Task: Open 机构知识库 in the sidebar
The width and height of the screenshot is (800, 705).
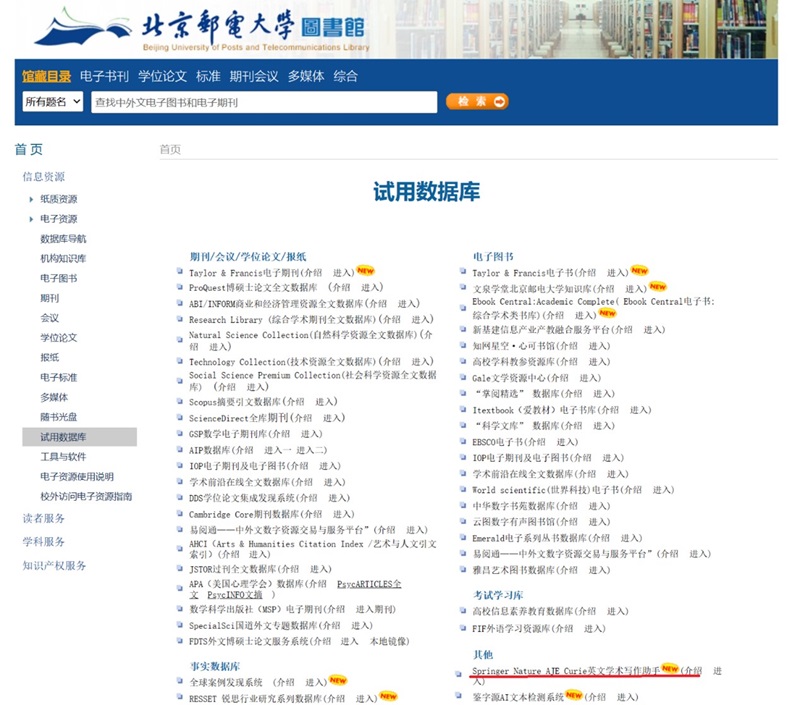Action: 63,259
